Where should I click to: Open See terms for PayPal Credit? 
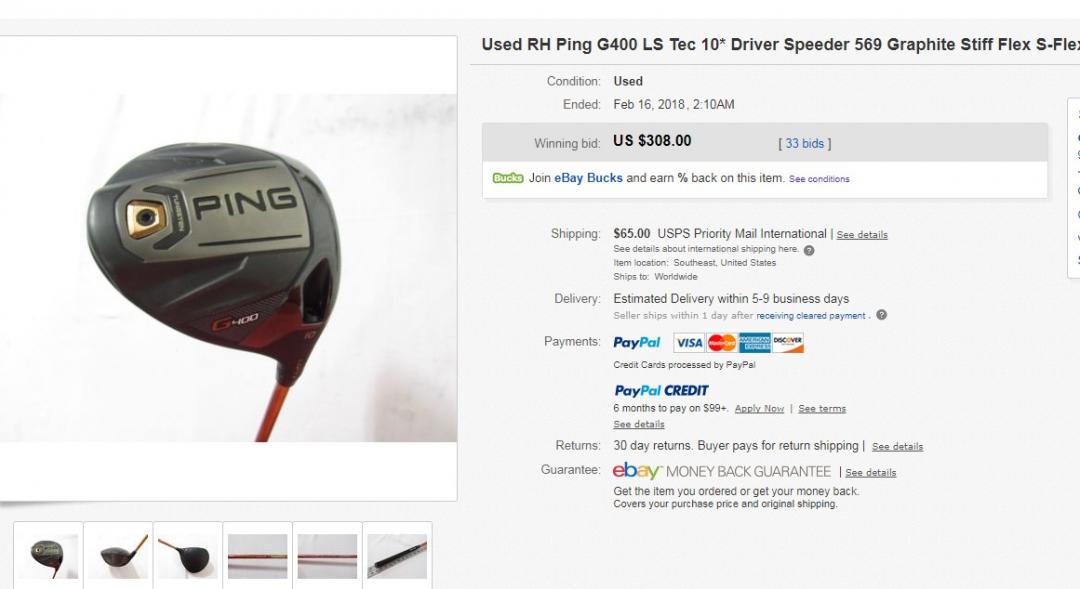click(822, 409)
